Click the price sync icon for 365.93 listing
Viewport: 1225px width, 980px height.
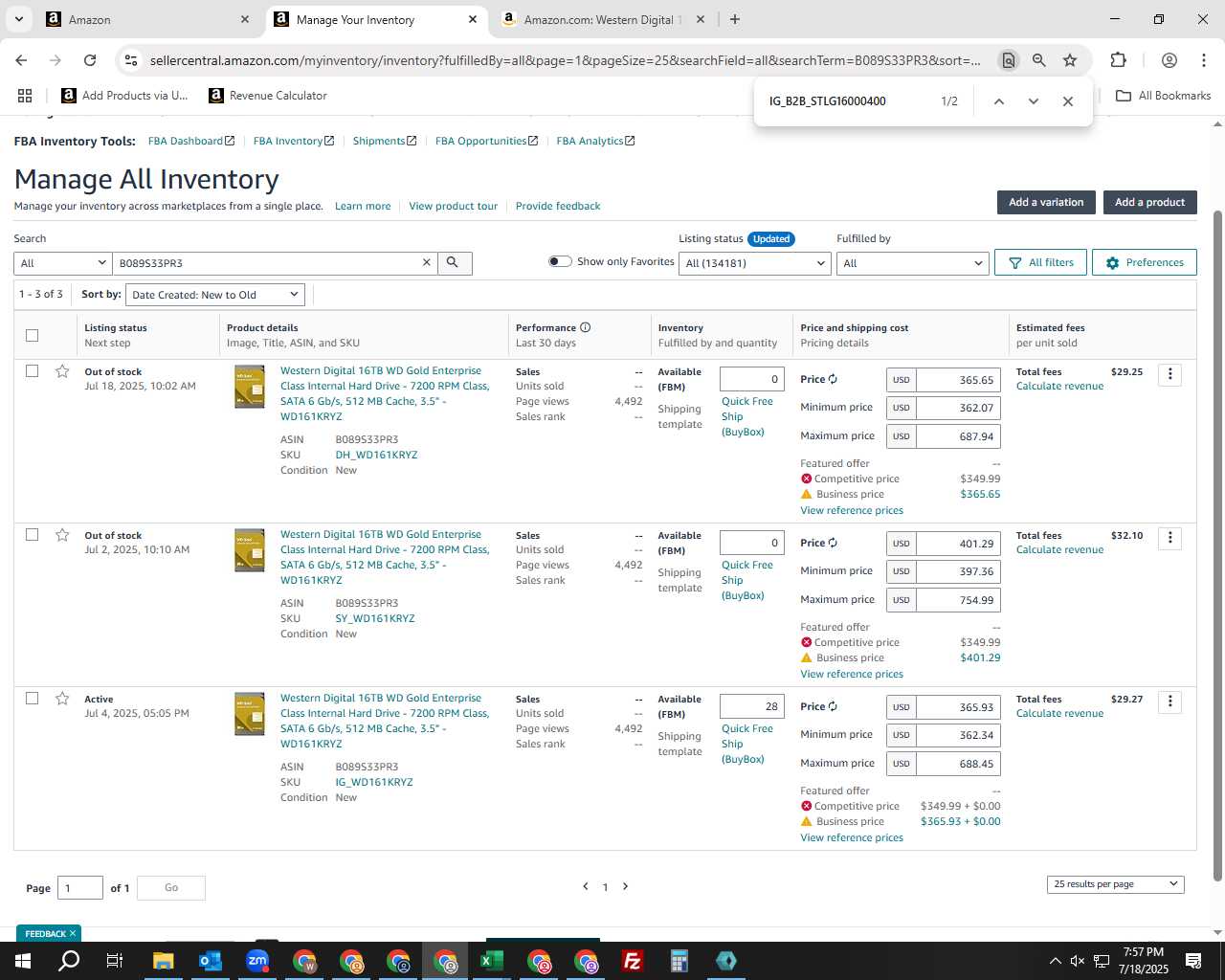(x=833, y=706)
